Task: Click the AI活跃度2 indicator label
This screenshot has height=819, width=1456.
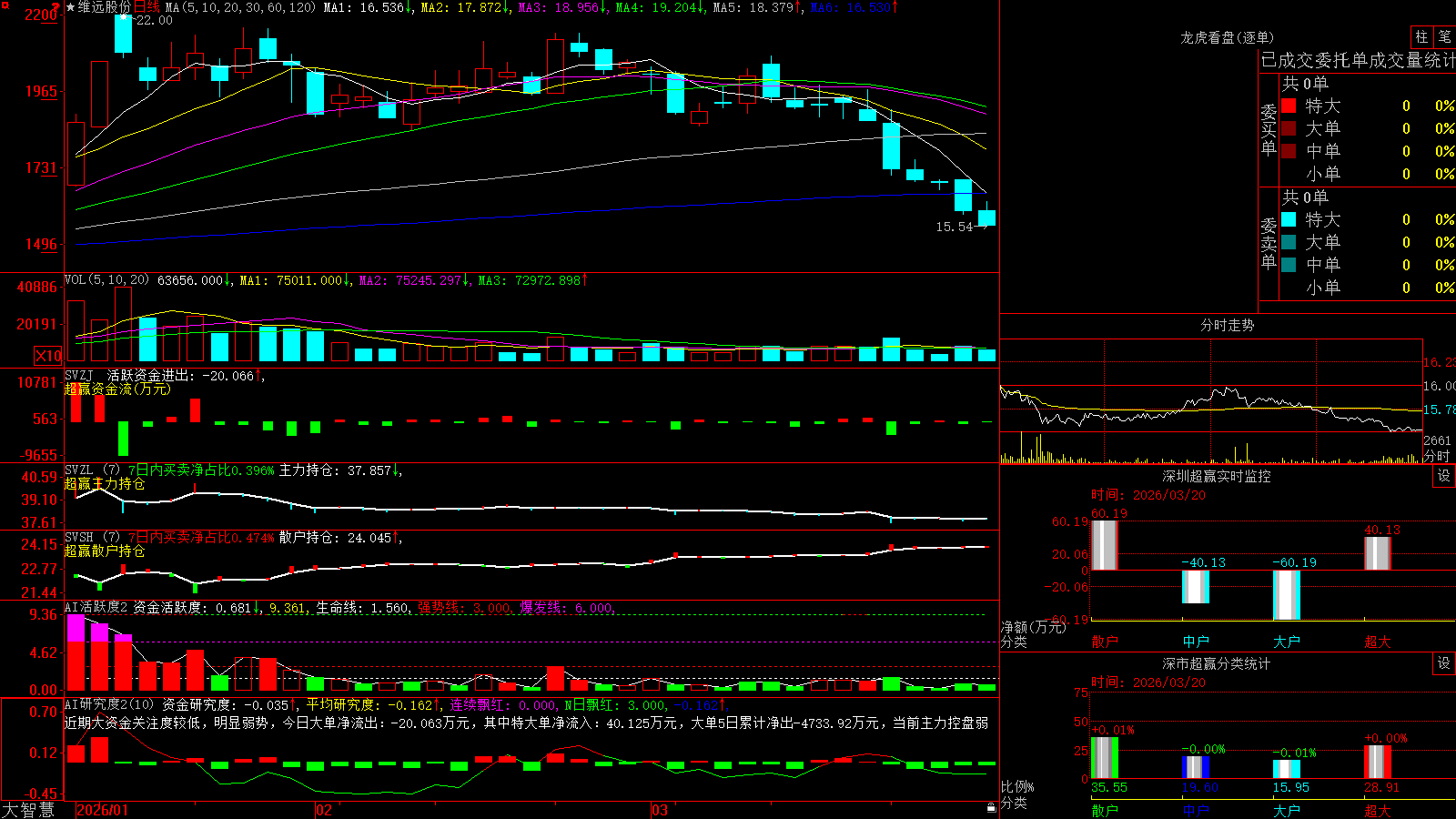Action: tap(96, 608)
